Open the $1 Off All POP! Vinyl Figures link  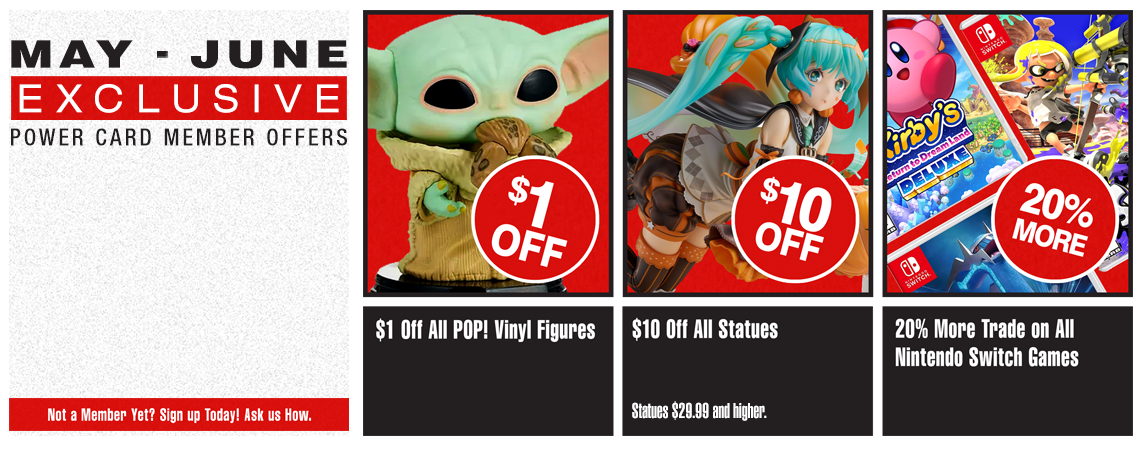tap(486, 331)
